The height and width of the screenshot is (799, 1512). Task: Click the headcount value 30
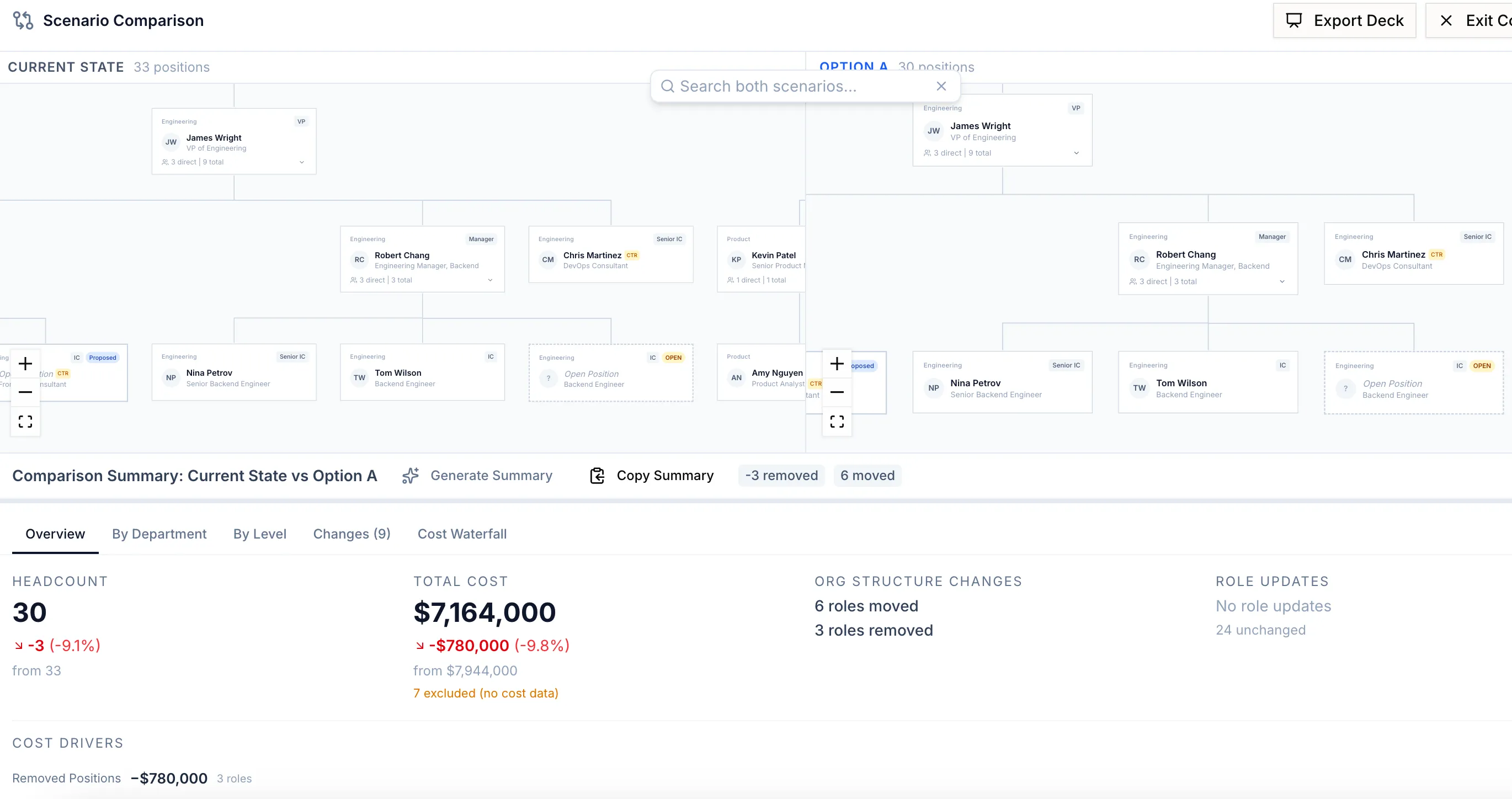click(x=29, y=612)
